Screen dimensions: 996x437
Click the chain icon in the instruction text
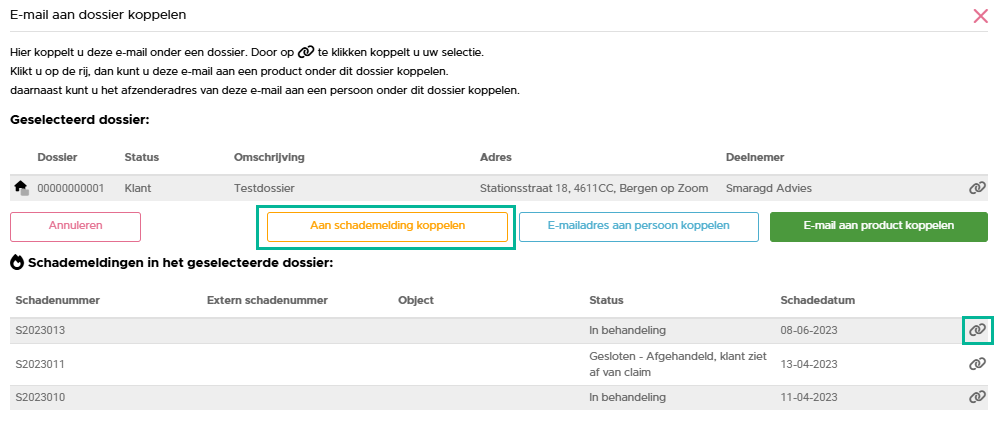click(306, 52)
